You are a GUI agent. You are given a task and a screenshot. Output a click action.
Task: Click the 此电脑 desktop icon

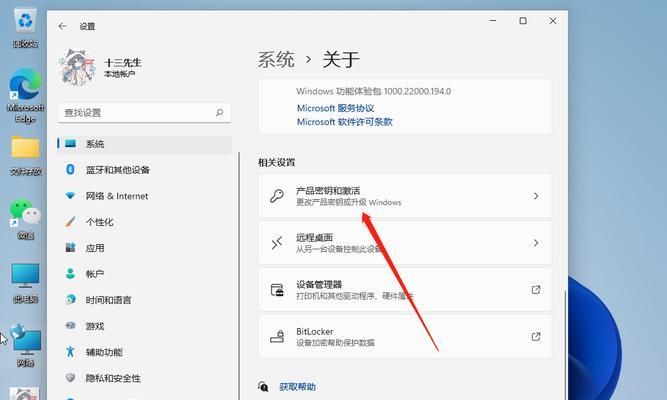pyautogui.click(x=25, y=283)
